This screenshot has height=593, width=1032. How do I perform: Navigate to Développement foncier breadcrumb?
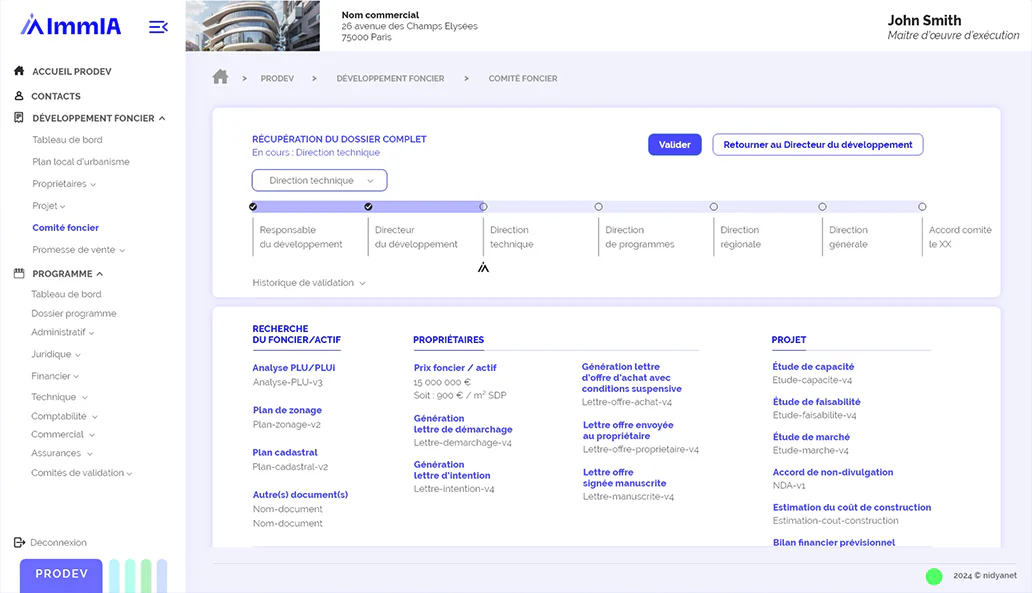[390, 78]
